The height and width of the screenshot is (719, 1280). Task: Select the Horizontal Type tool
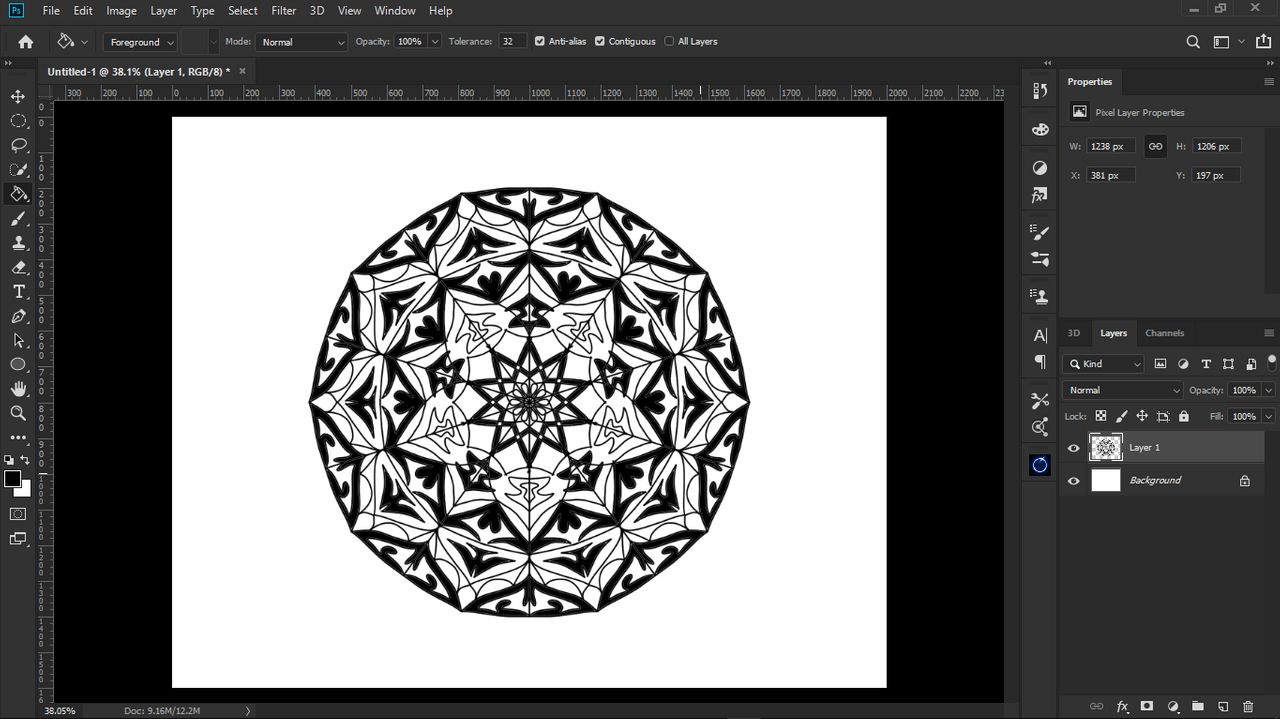point(18,291)
